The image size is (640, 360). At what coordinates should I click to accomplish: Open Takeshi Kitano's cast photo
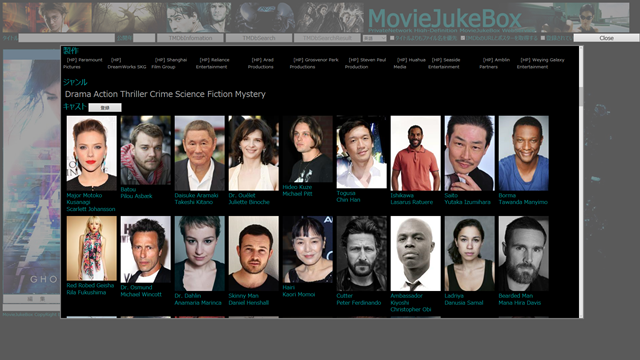point(200,153)
